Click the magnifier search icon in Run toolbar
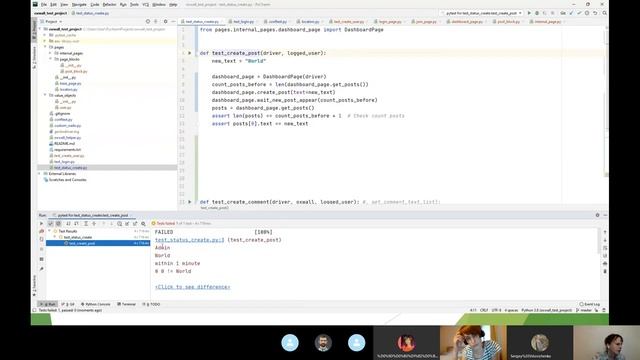This screenshot has width=640, height=360. point(143,224)
